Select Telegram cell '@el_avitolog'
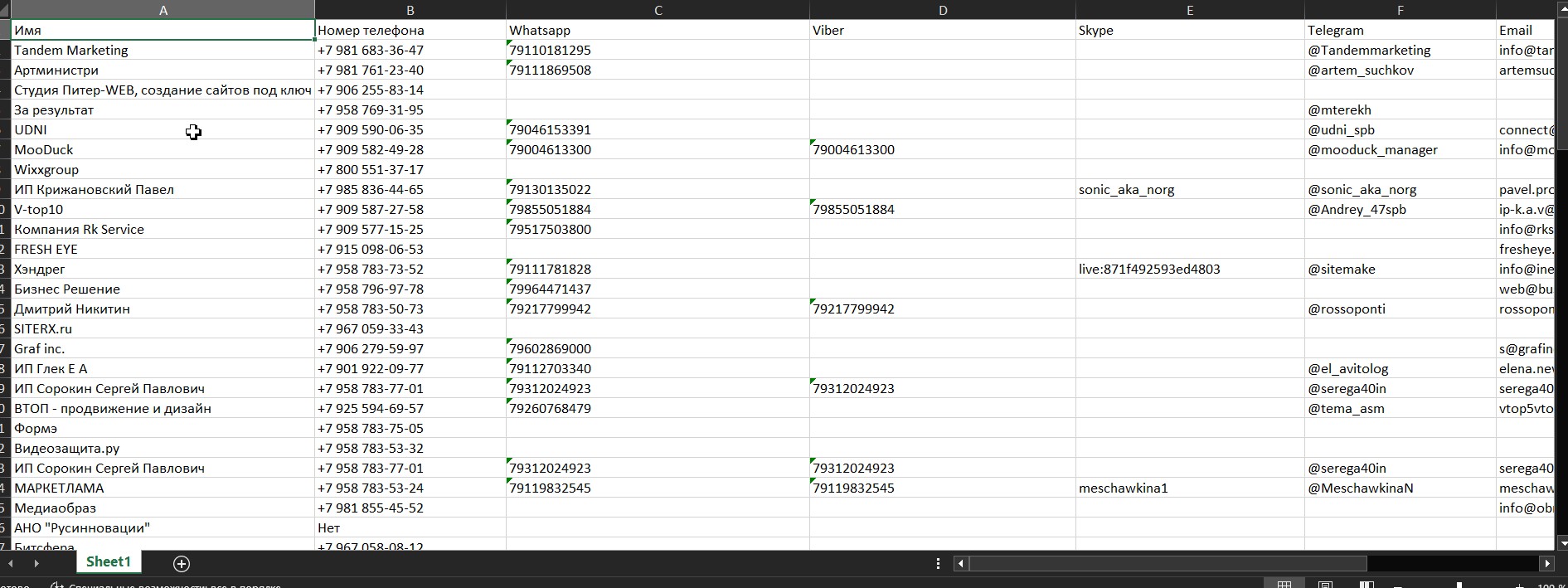 [x=1401, y=368]
